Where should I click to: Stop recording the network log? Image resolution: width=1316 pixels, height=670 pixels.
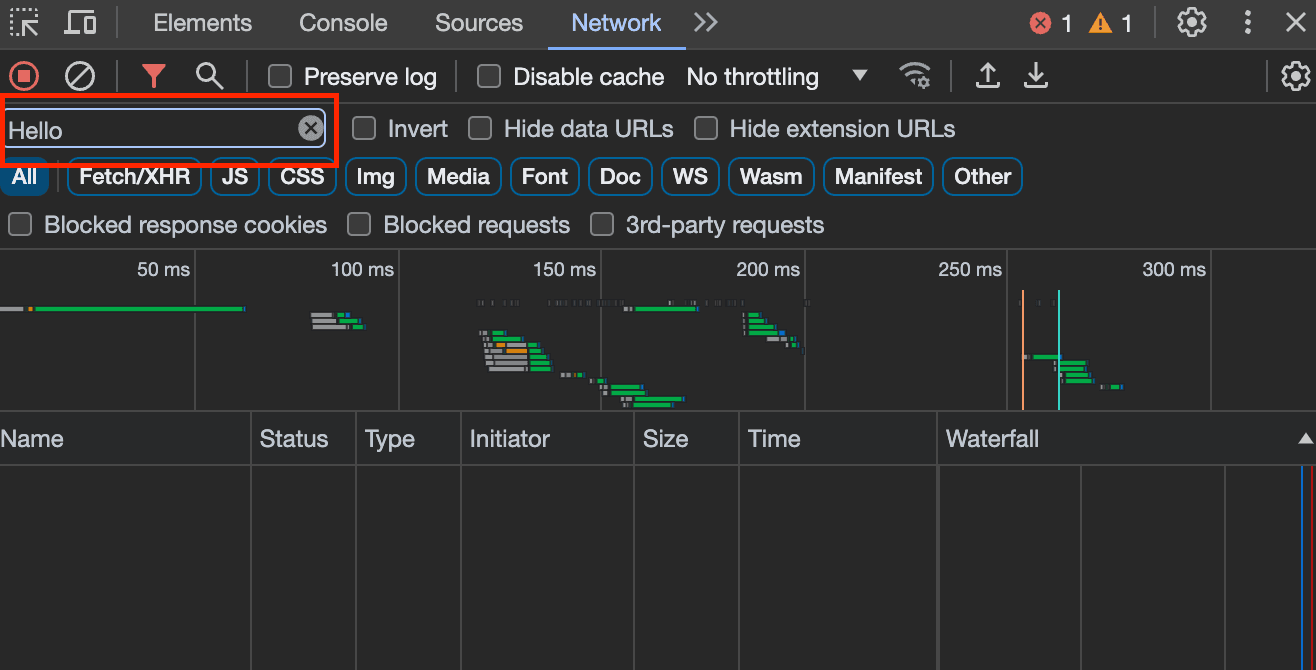[23, 76]
